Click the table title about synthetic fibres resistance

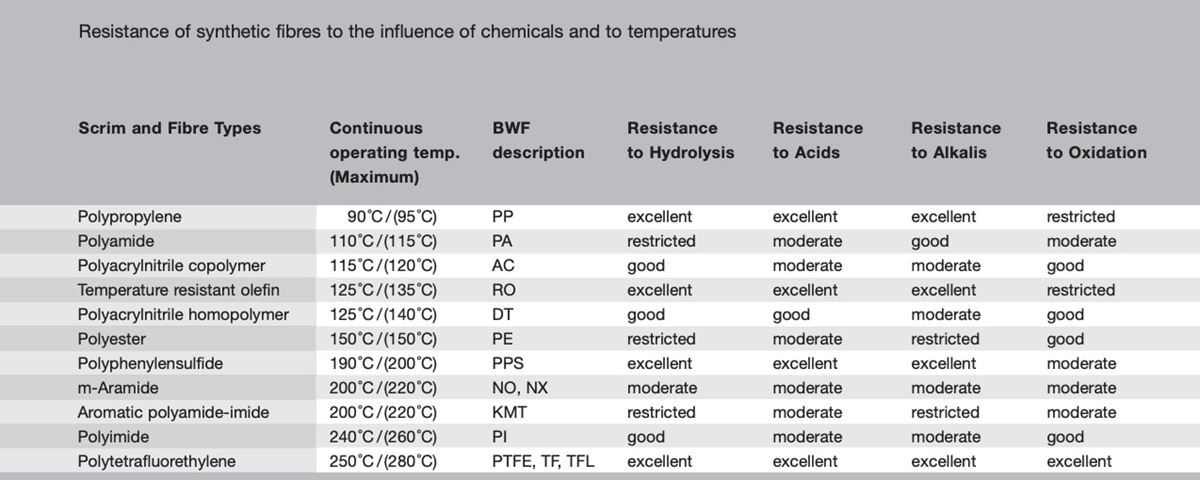pyautogui.click(x=407, y=32)
